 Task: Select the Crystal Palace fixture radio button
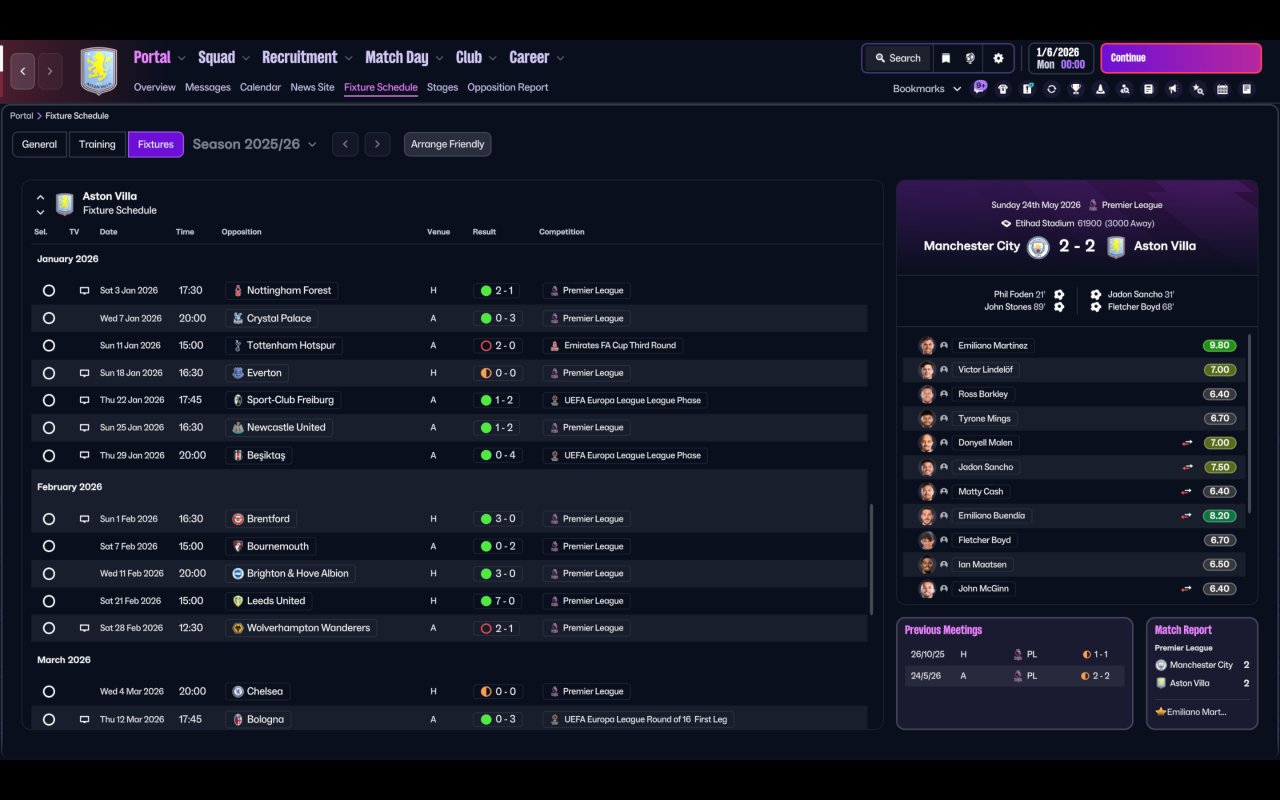coord(48,318)
